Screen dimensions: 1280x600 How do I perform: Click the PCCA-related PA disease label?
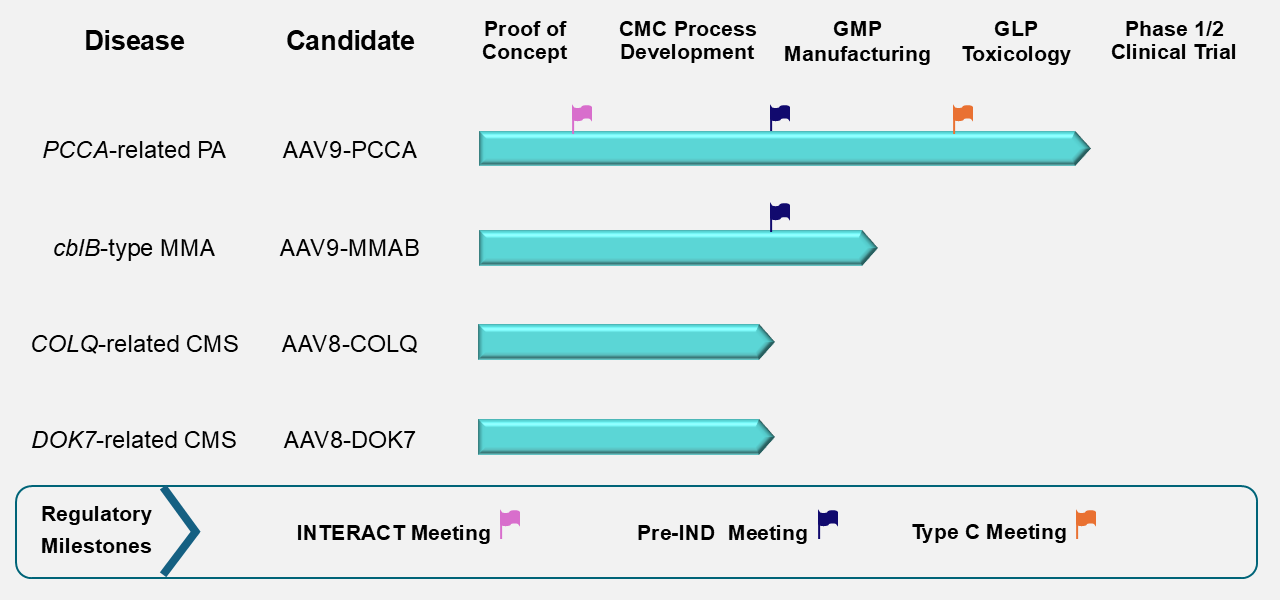135,151
